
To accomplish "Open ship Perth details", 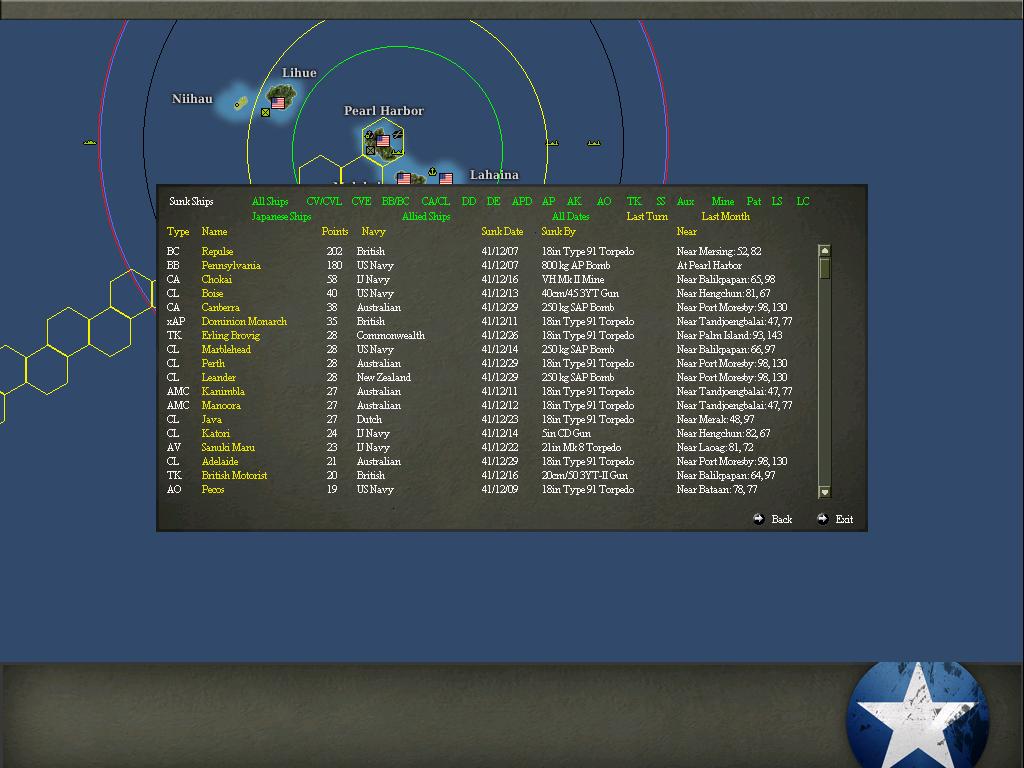I will (x=213, y=363).
